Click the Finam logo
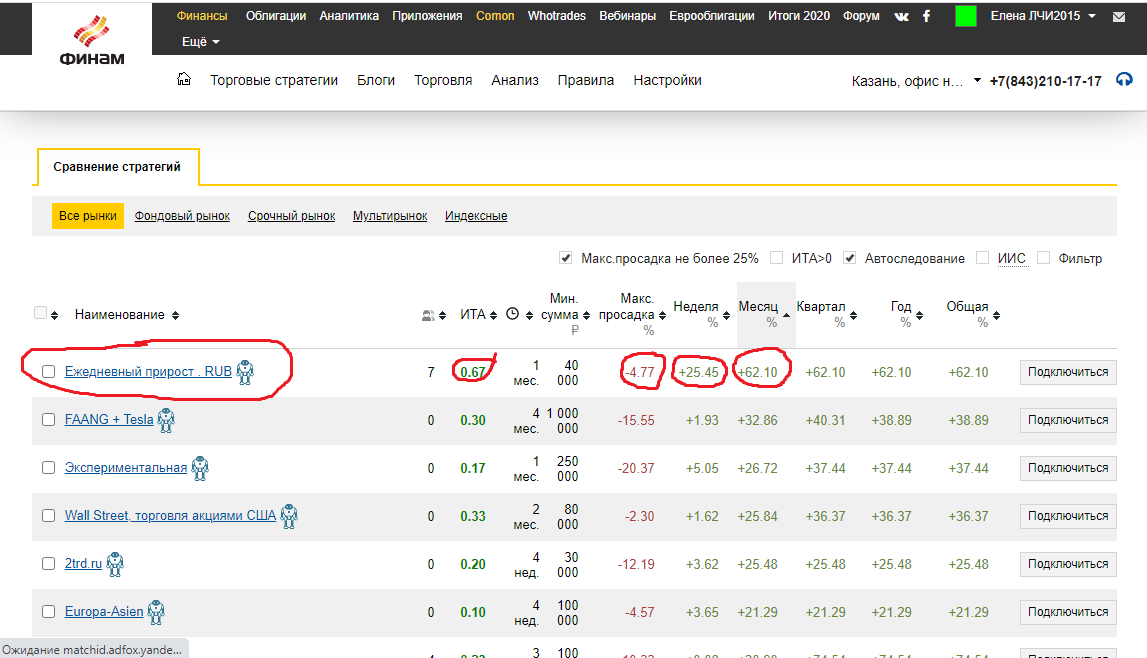The image size is (1147, 658). click(x=91, y=40)
